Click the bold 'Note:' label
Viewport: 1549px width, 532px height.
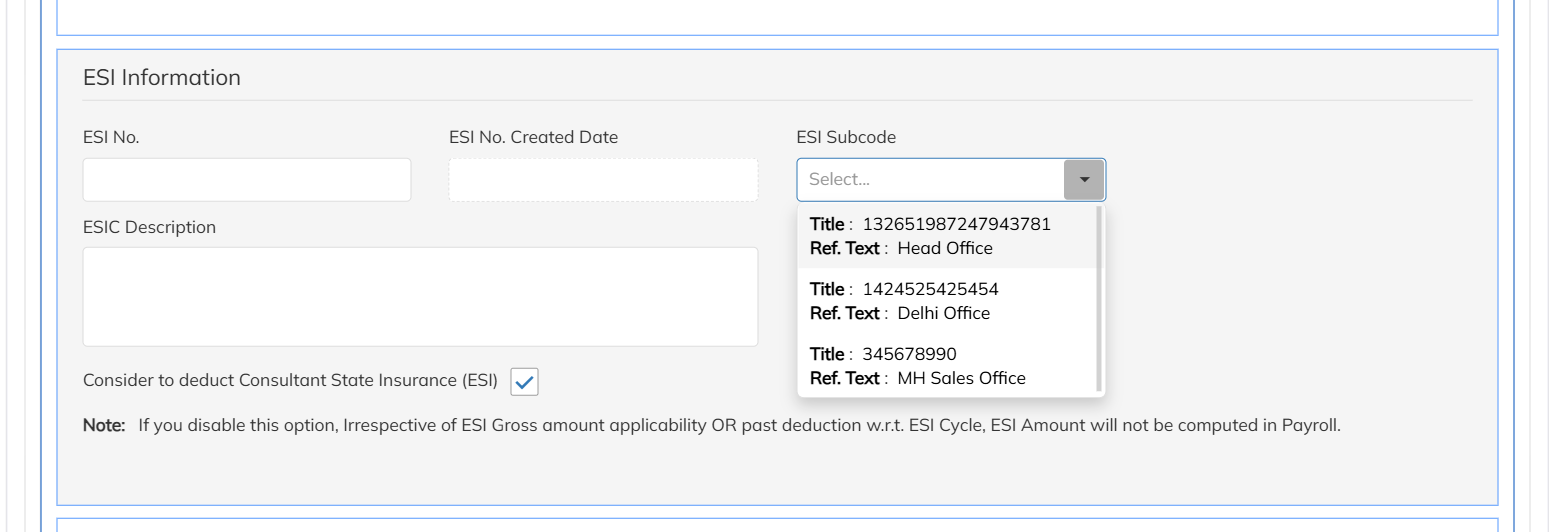(x=104, y=425)
